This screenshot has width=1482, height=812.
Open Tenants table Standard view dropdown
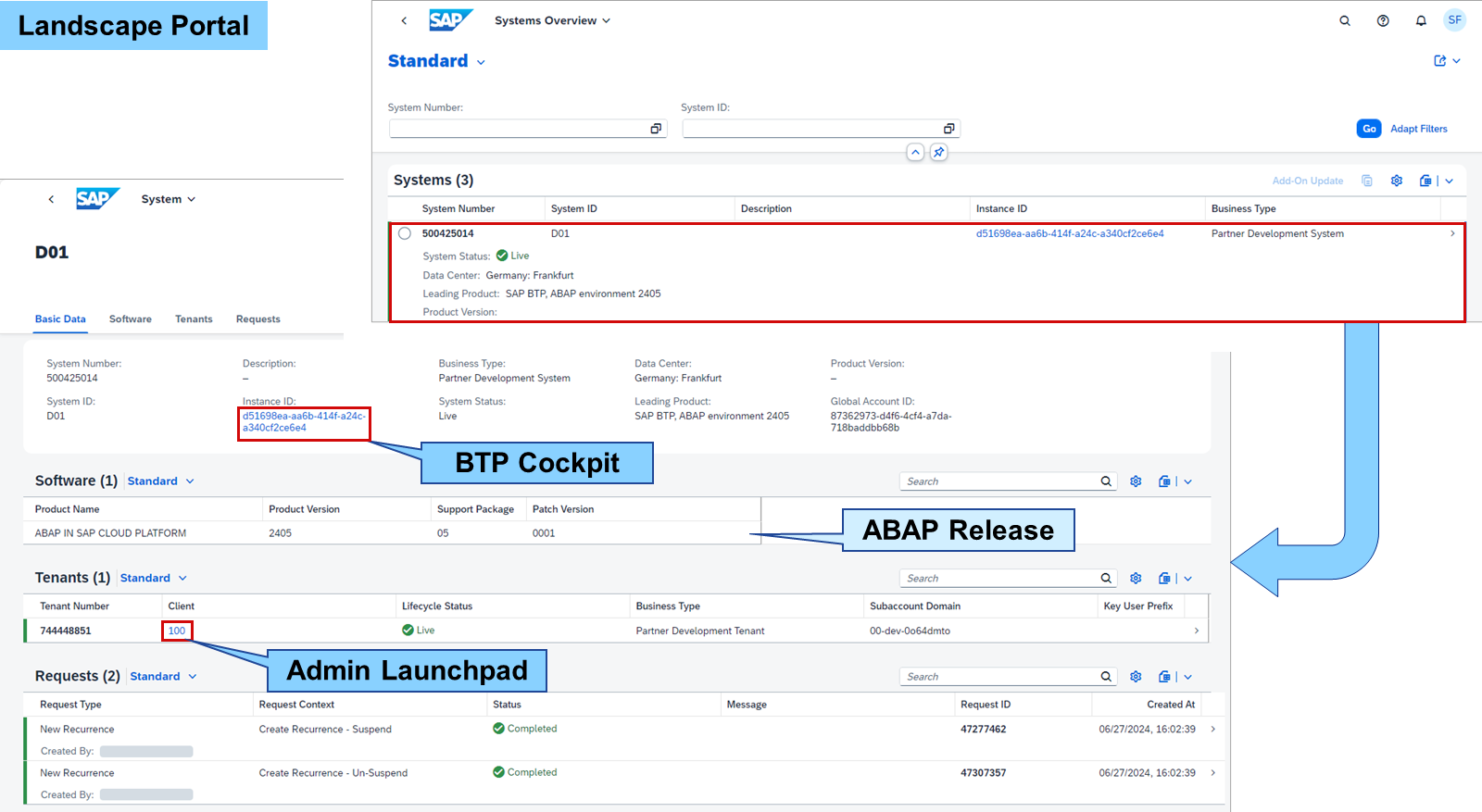pos(182,579)
